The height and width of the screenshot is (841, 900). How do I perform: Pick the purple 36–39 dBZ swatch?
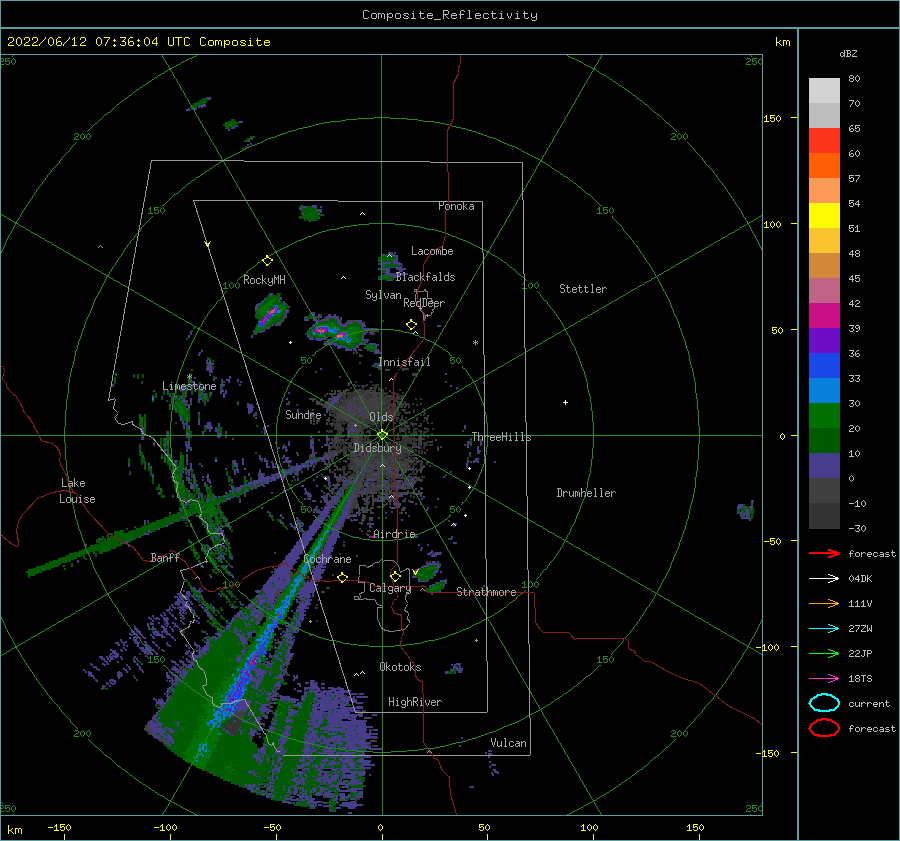click(824, 341)
